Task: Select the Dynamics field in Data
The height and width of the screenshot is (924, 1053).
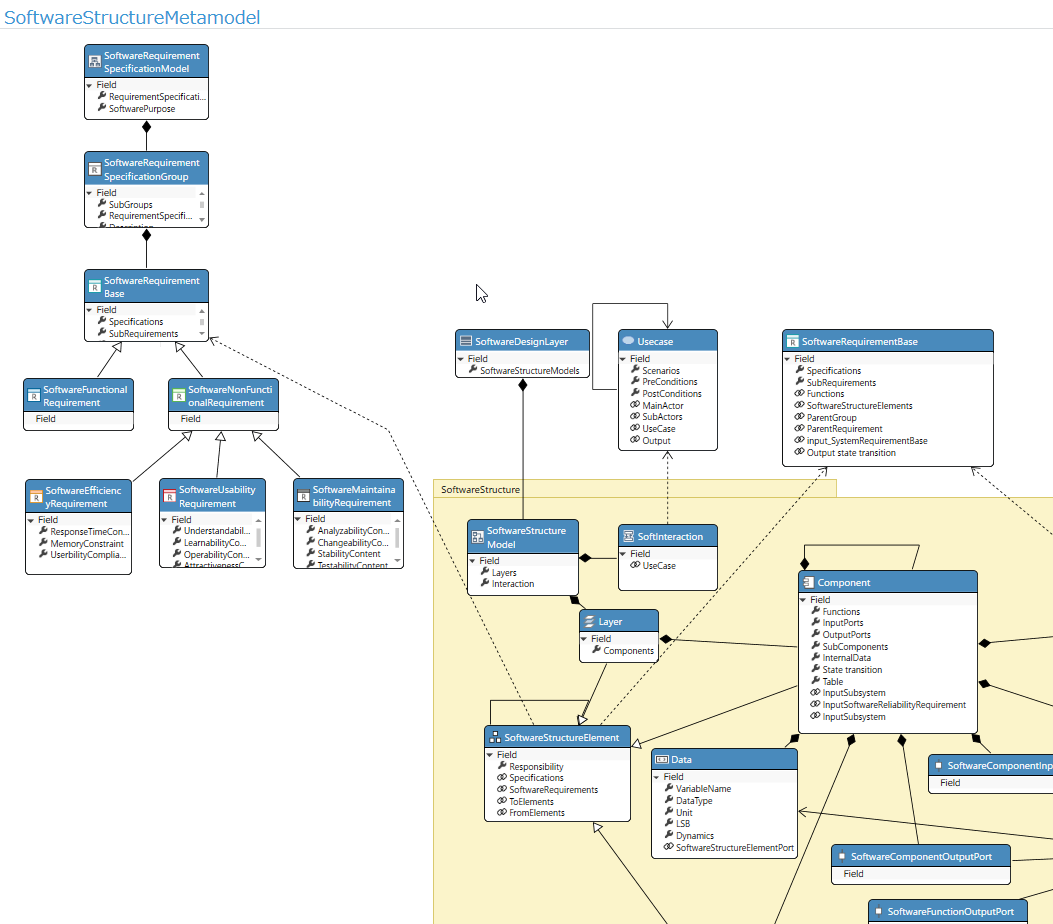Action: (694, 835)
